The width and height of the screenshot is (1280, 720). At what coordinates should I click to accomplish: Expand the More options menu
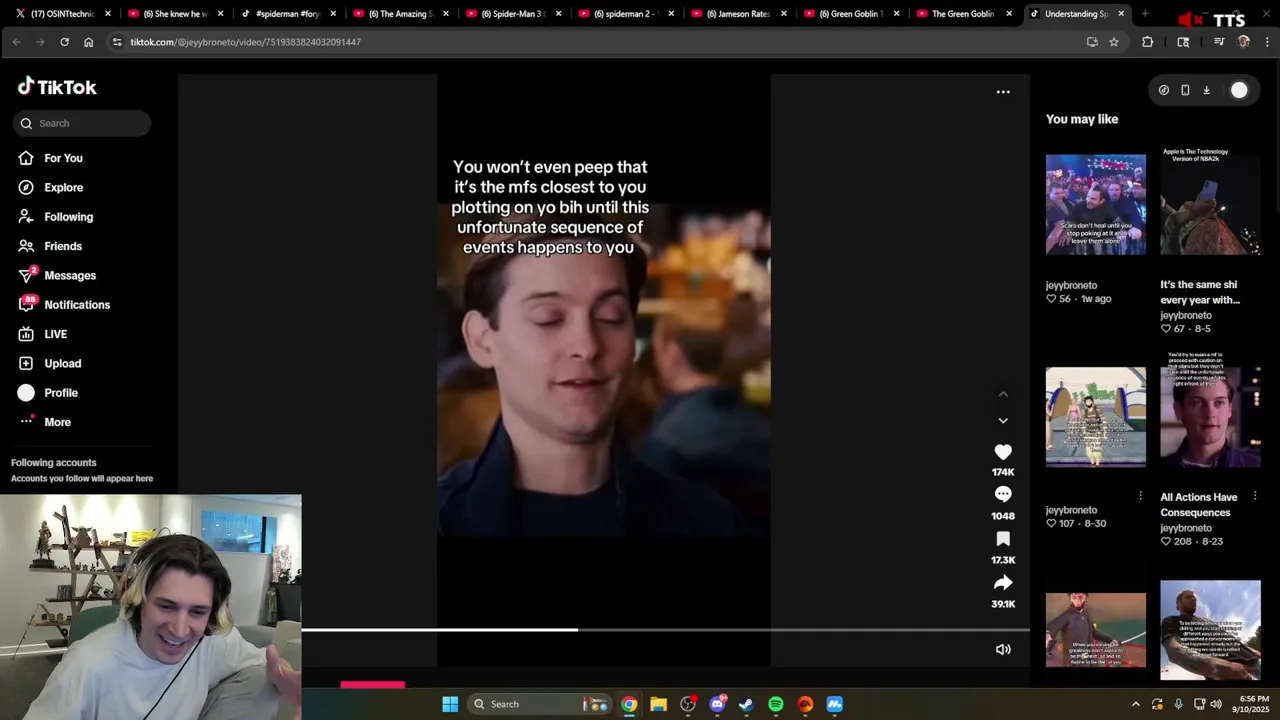click(57, 422)
